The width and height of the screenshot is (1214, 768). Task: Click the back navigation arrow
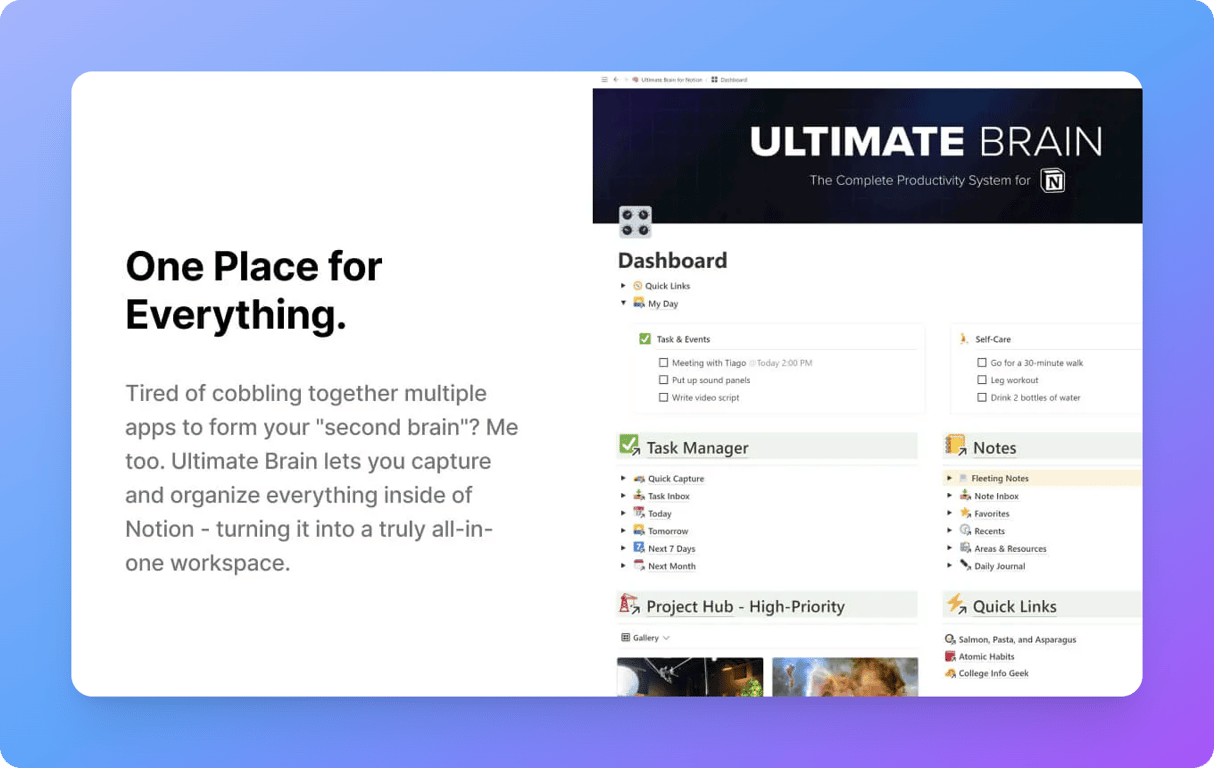(x=615, y=80)
